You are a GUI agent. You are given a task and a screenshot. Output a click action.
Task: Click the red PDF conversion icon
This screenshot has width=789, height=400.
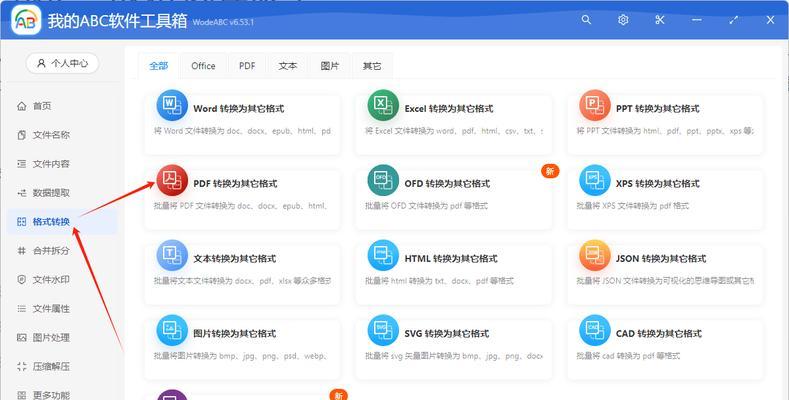172,180
